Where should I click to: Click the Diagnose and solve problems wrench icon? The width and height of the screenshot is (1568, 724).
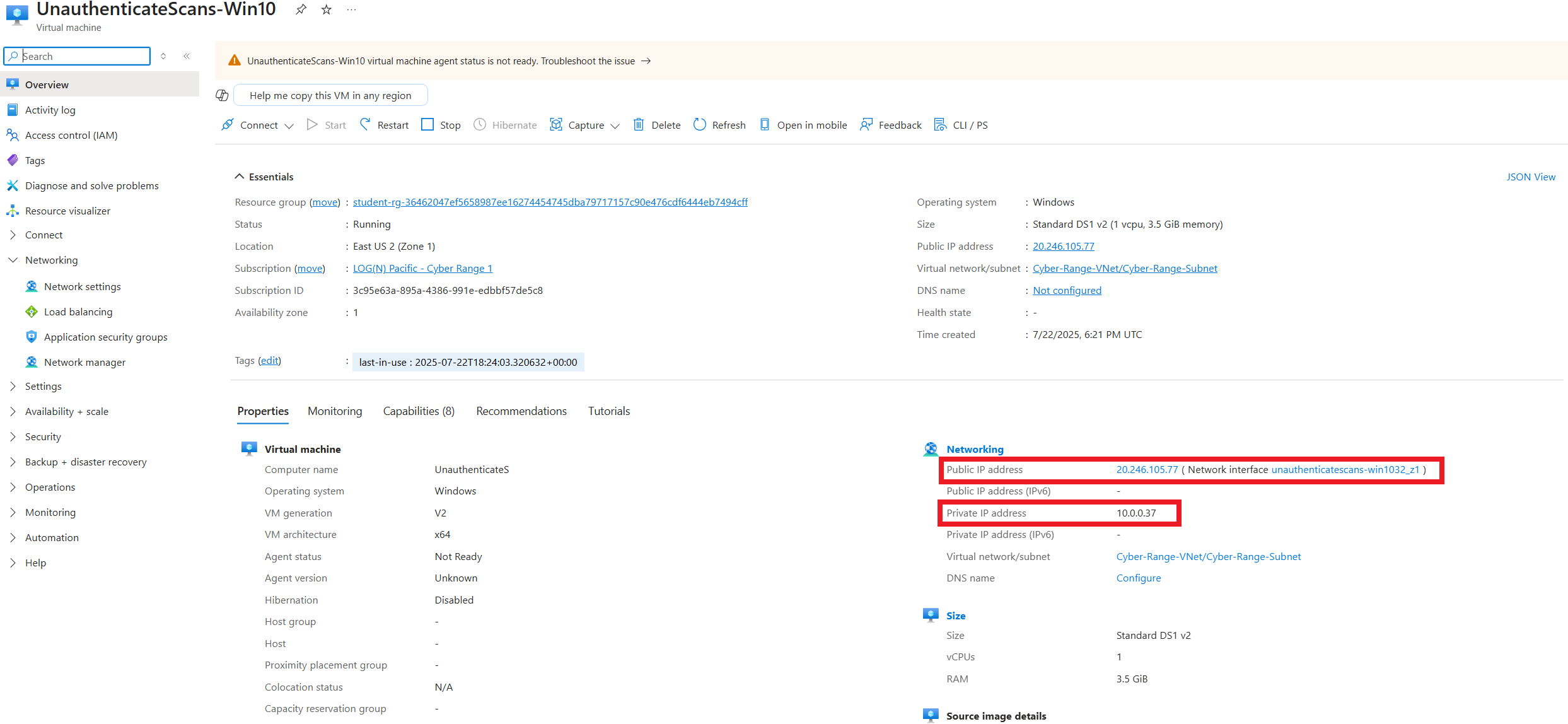13,185
